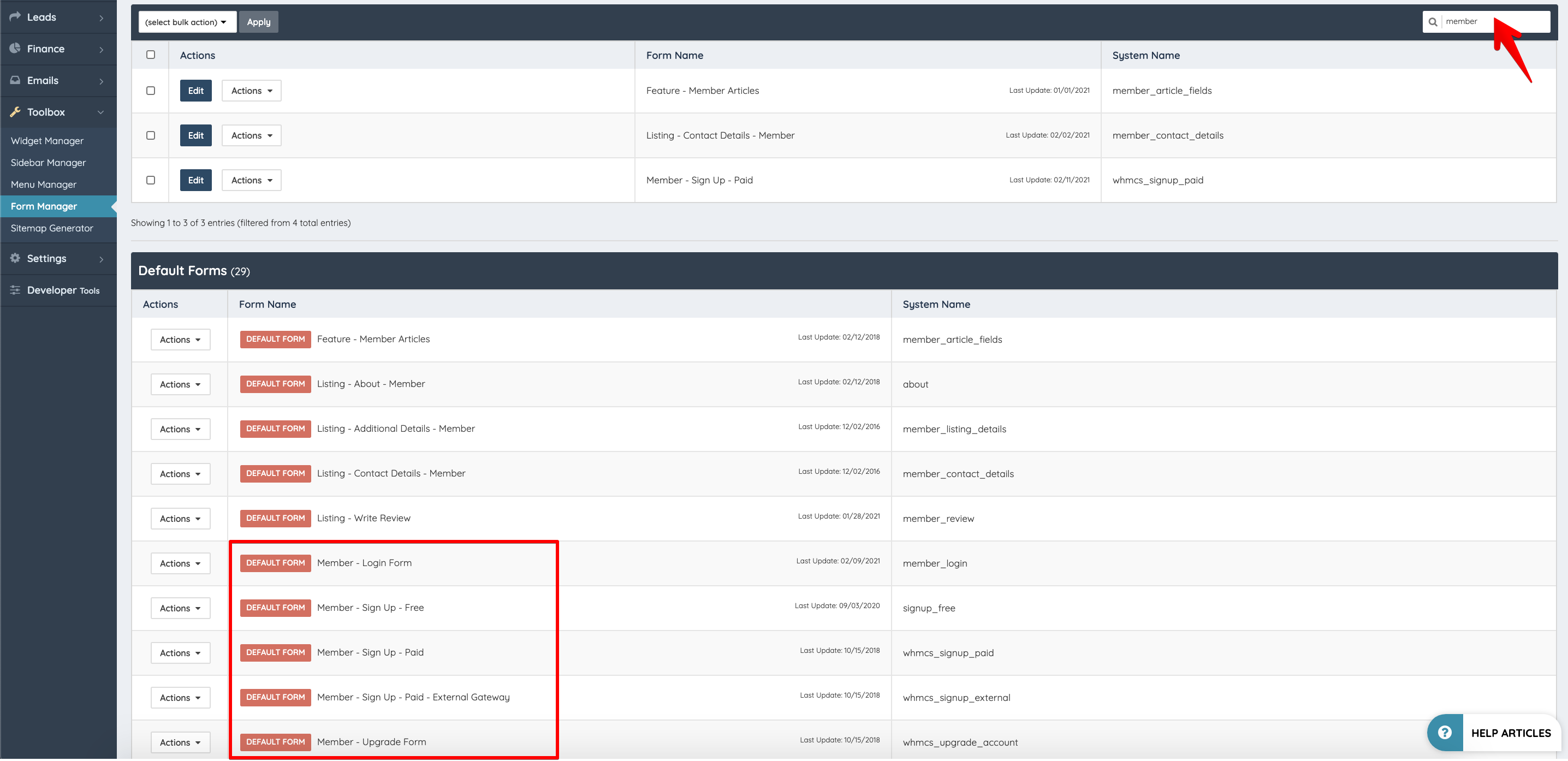Select the Finance pie chart icon
Image resolution: width=1568 pixels, height=761 pixels.
15,48
